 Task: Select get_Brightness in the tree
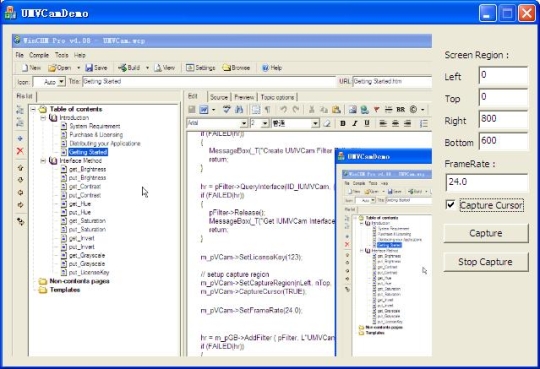(87, 169)
